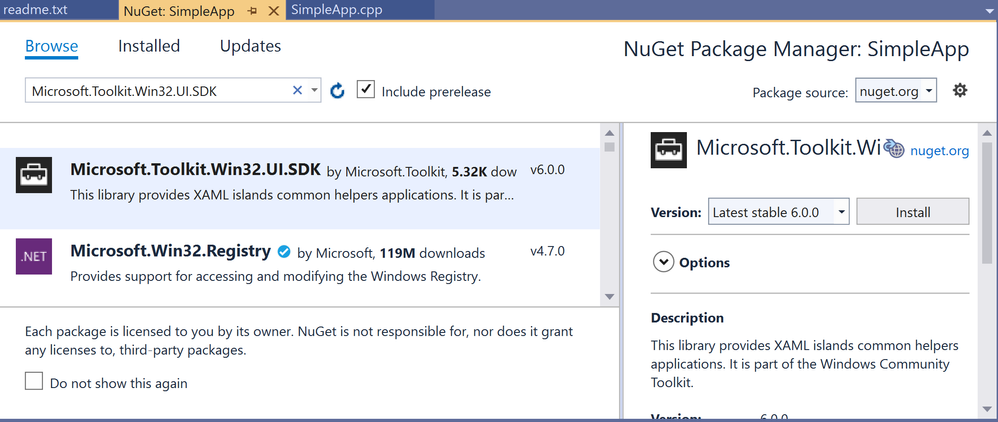Click the 119M downloads text
Viewport: 998px width, 422px height.
click(432, 253)
